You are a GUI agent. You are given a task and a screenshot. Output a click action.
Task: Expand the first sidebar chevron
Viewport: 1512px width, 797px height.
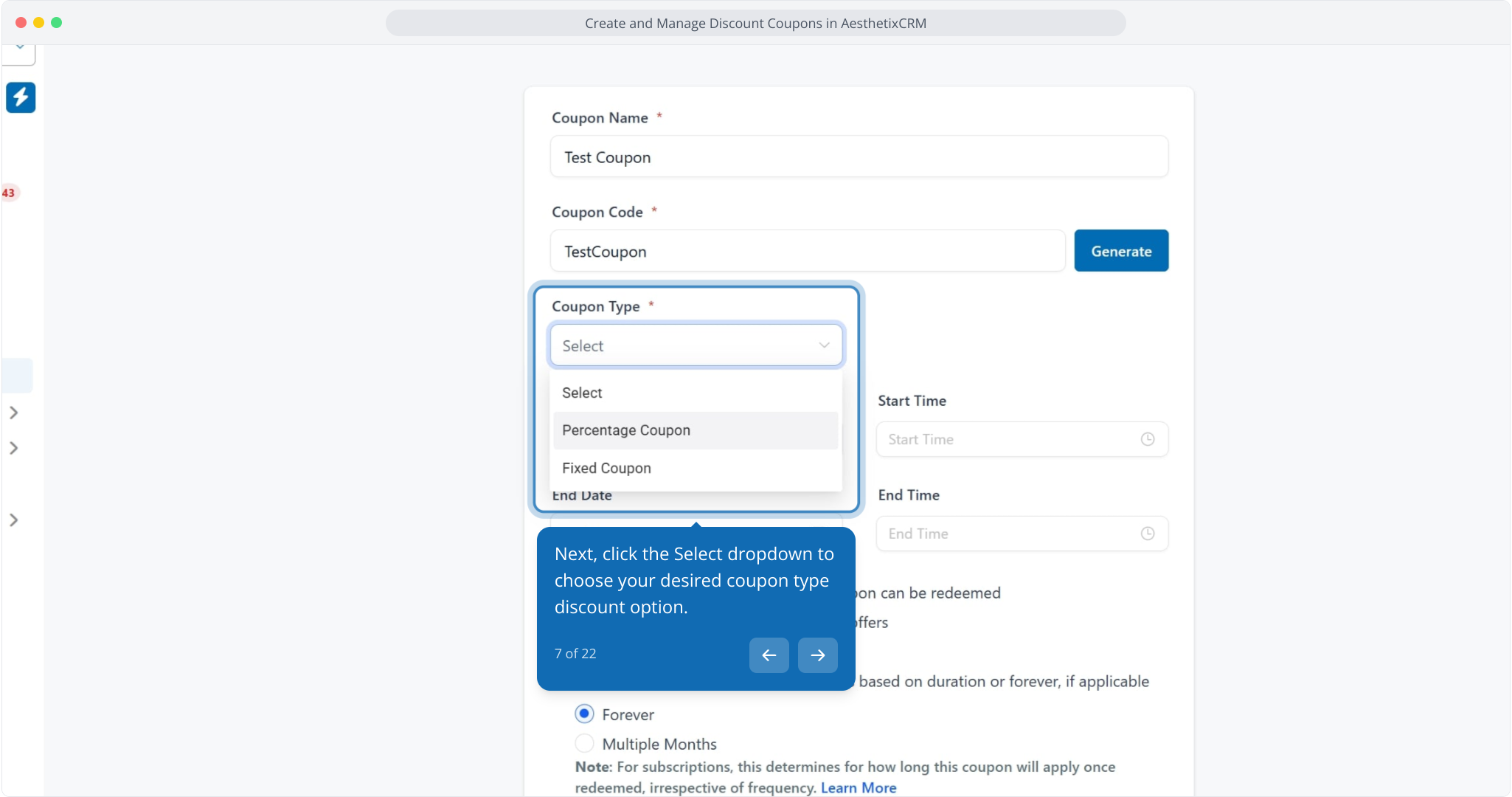pyautogui.click(x=13, y=413)
